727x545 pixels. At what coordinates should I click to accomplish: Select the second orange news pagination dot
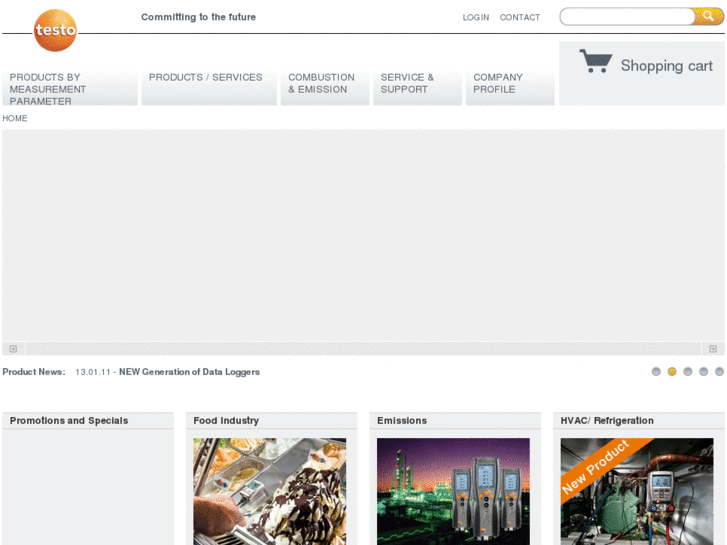coord(672,372)
